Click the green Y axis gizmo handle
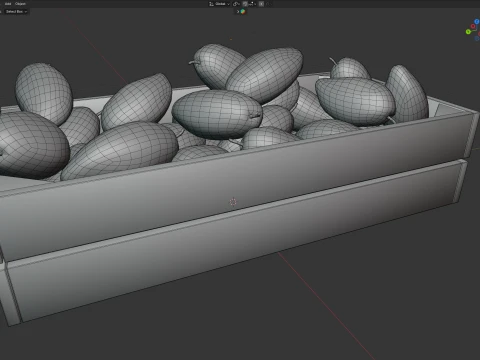 pyautogui.click(x=468, y=32)
